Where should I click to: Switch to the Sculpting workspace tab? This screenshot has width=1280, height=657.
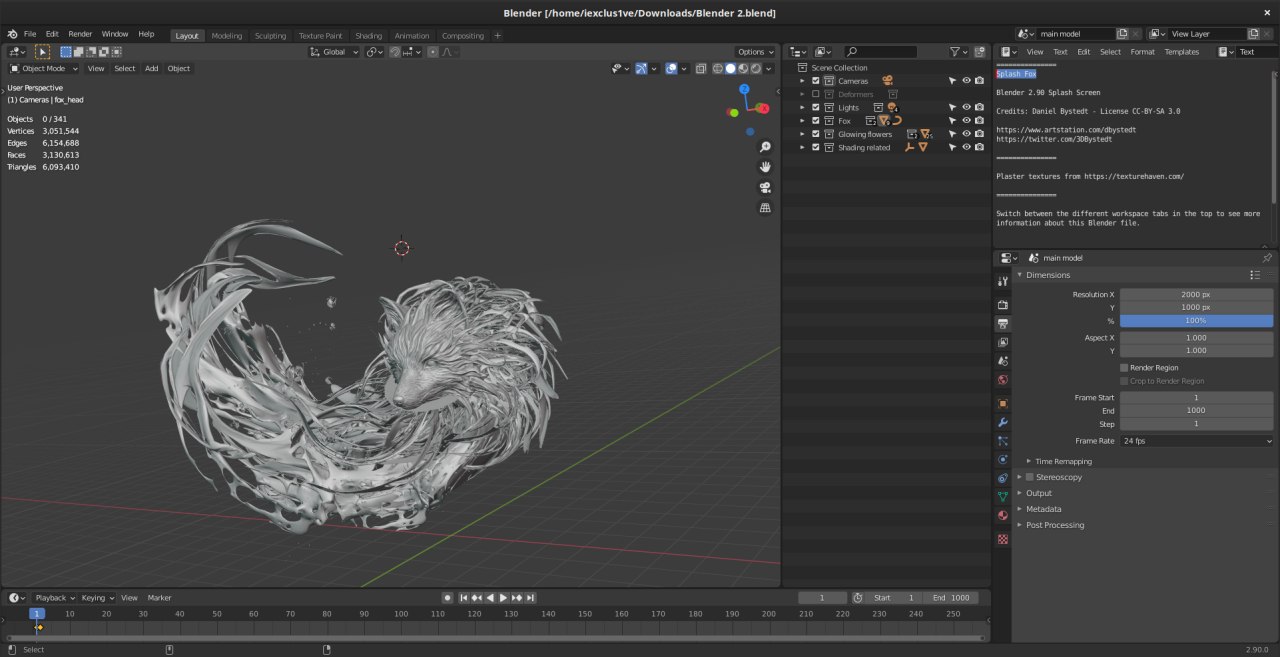pos(270,36)
